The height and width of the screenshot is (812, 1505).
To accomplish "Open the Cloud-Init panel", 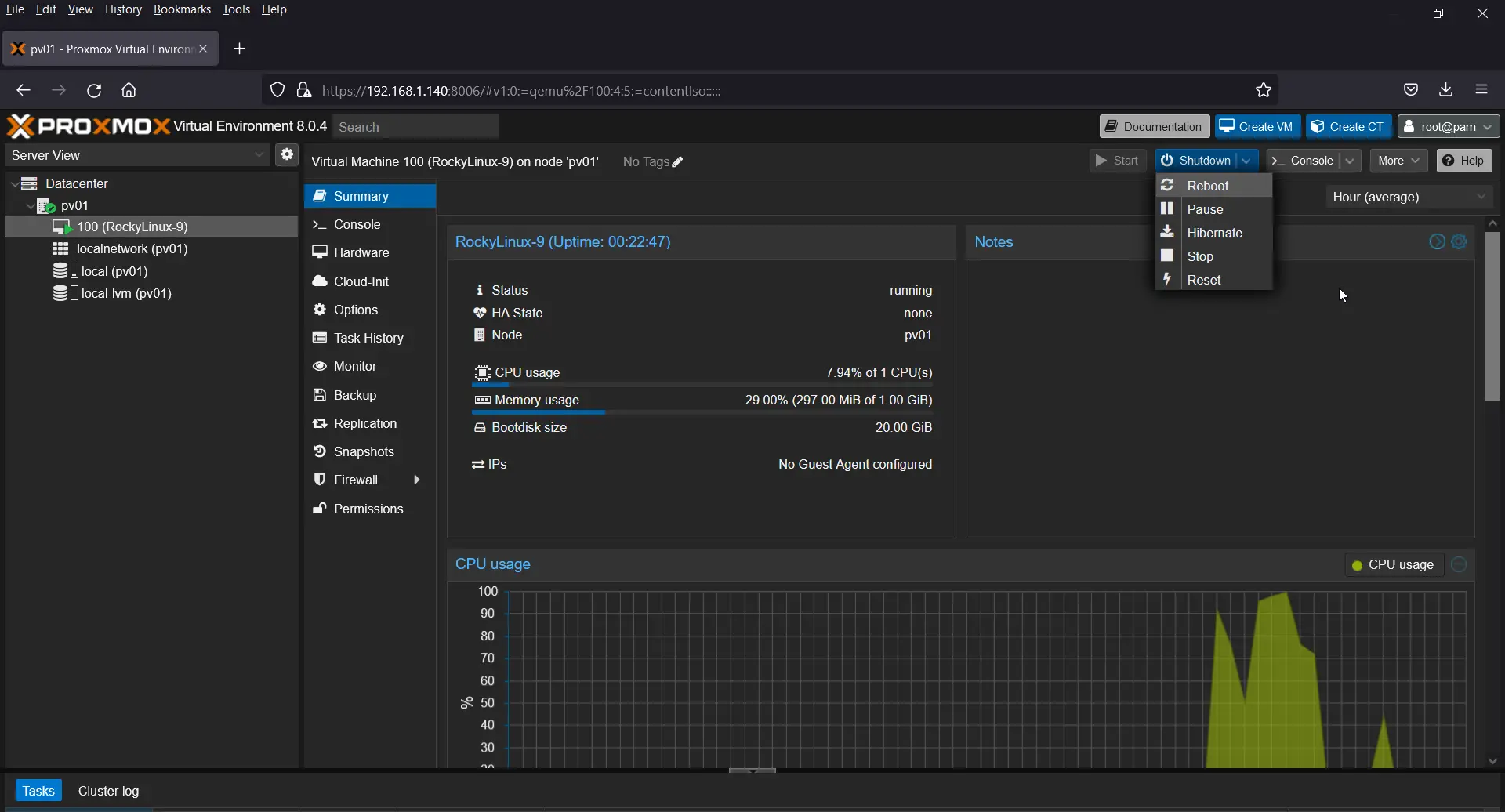I will (x=369, y=281).
